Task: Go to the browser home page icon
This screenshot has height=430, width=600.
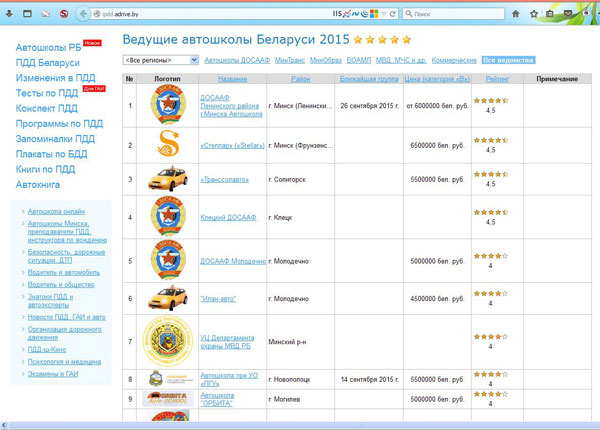Action: 515,14
